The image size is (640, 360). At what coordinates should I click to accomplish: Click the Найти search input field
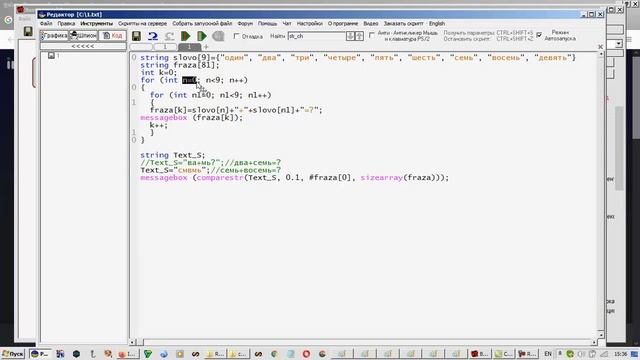316,36
